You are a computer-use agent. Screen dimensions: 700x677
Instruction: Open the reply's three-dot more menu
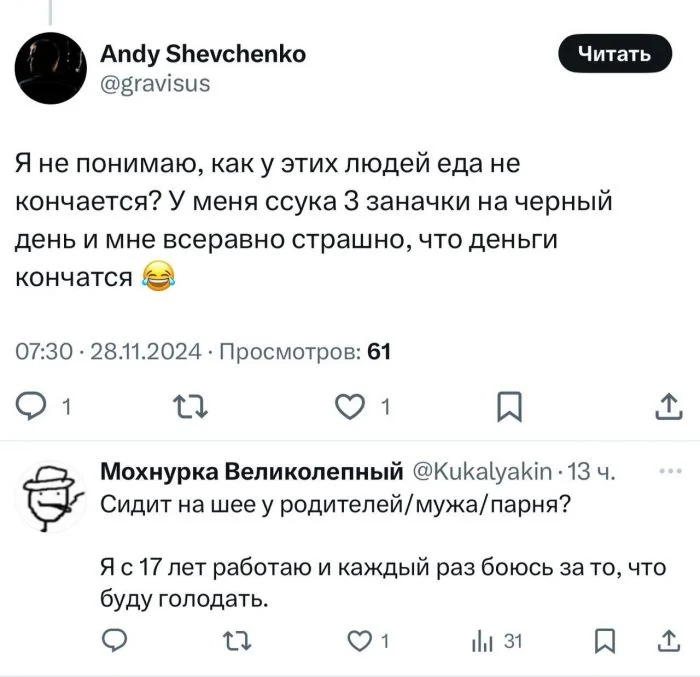[668, 470]
